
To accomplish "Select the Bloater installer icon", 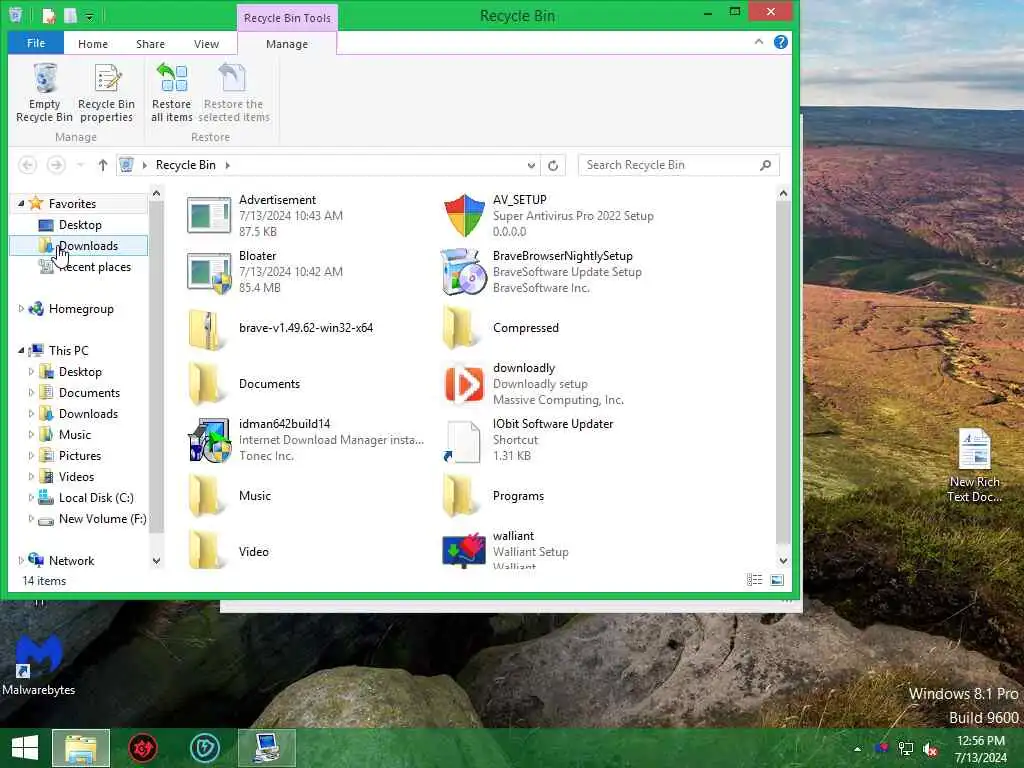I will coord(209,272).
